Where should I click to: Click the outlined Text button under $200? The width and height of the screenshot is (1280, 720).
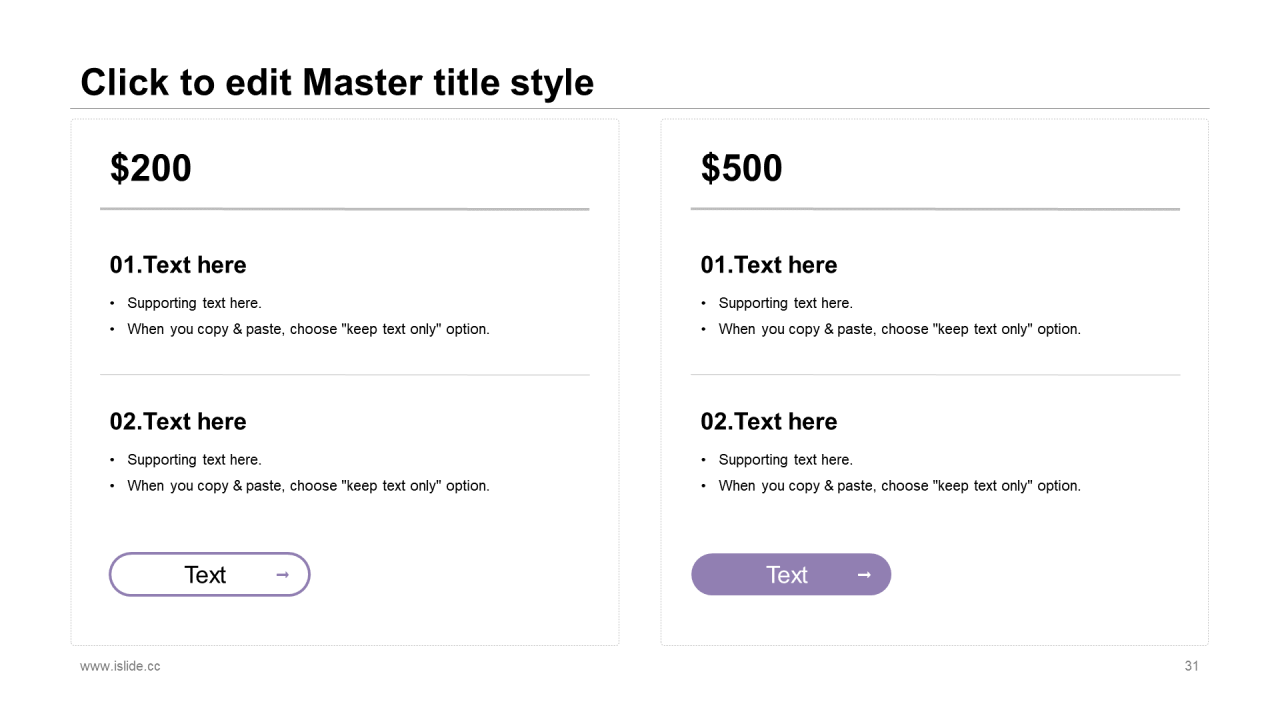coord(210,574)
